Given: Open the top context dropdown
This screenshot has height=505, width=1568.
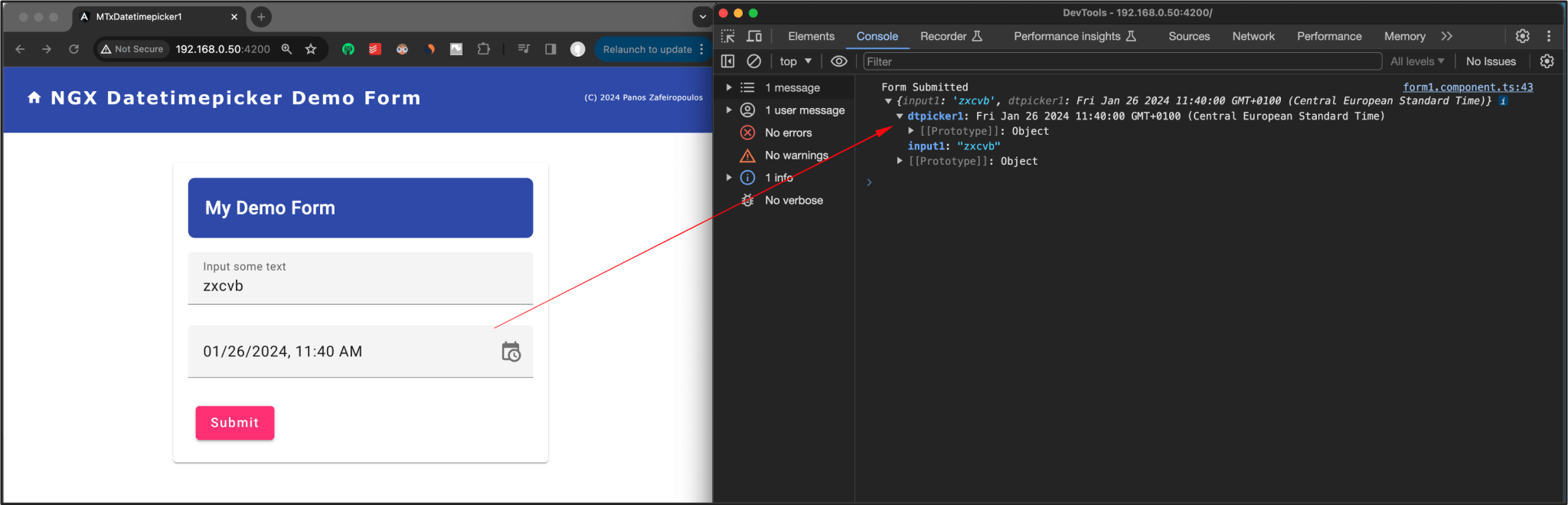Looking at the screenshot, I should pyautogui.click(x=795, y=61).
